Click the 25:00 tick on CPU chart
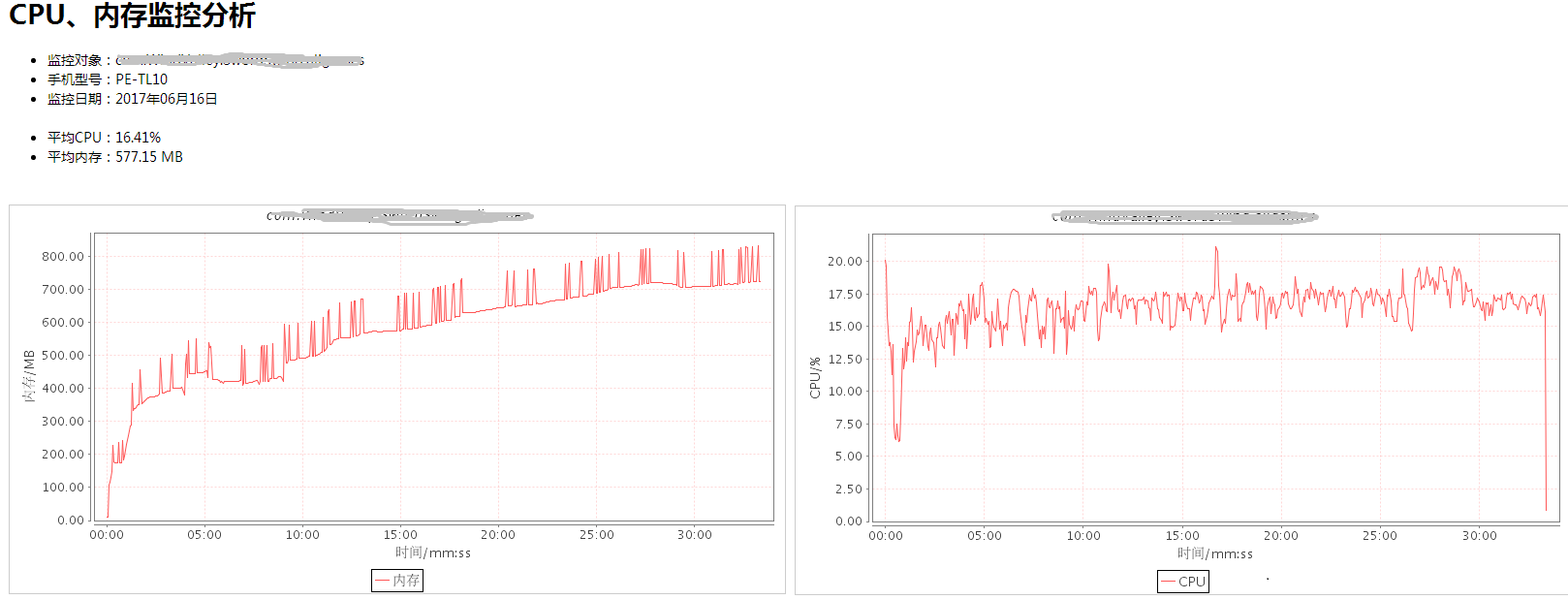Screen dimensions: 1568x600 point(1380,535)
